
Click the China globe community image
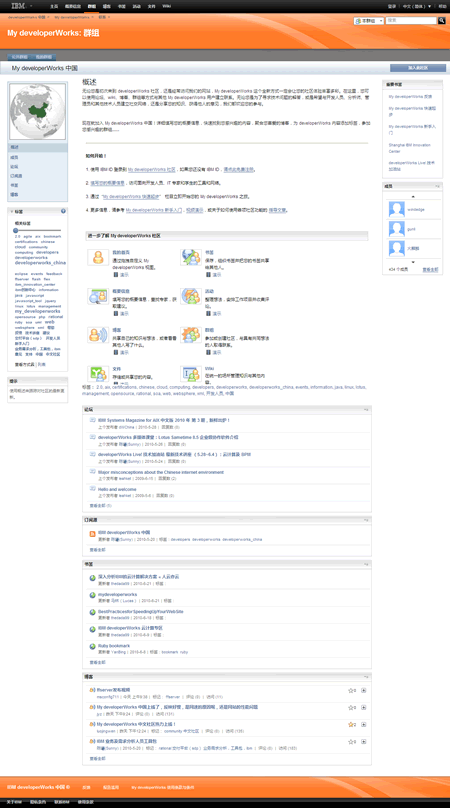[x=38, y=112]
